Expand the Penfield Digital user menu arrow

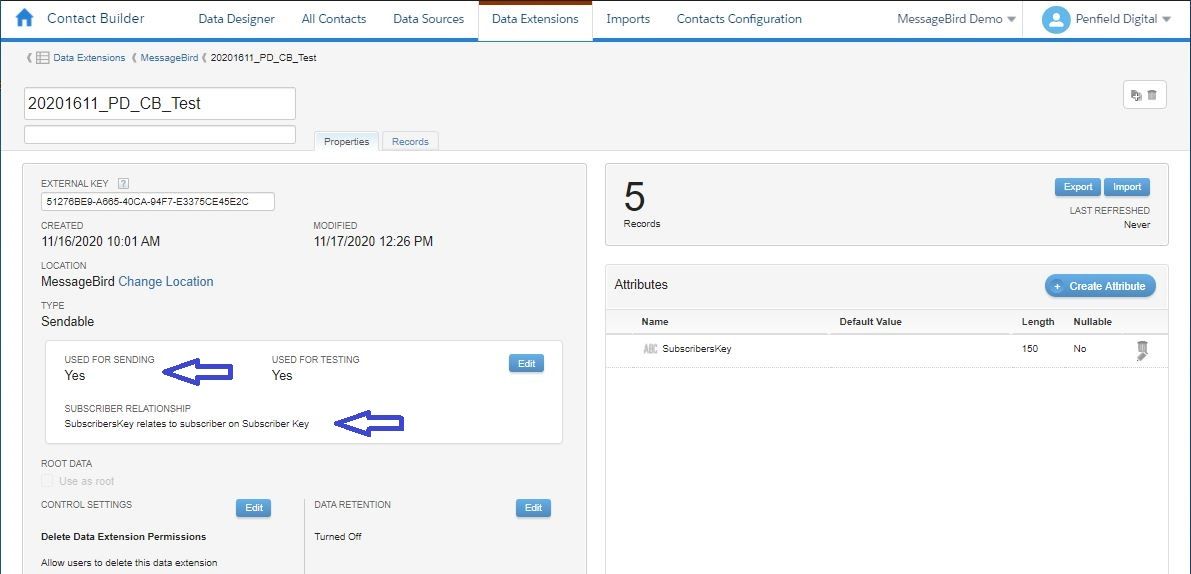pyautogui.click(x=1166, y=20)
